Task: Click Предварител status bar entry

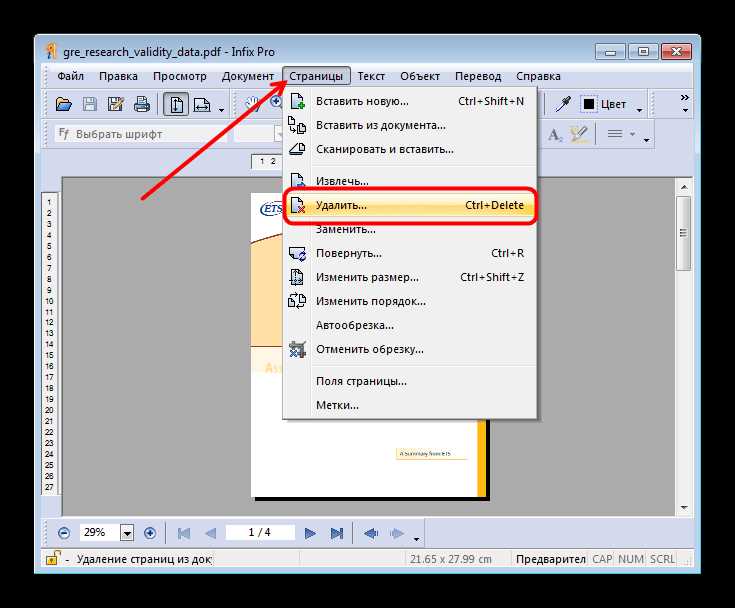Action: (550, 559)
